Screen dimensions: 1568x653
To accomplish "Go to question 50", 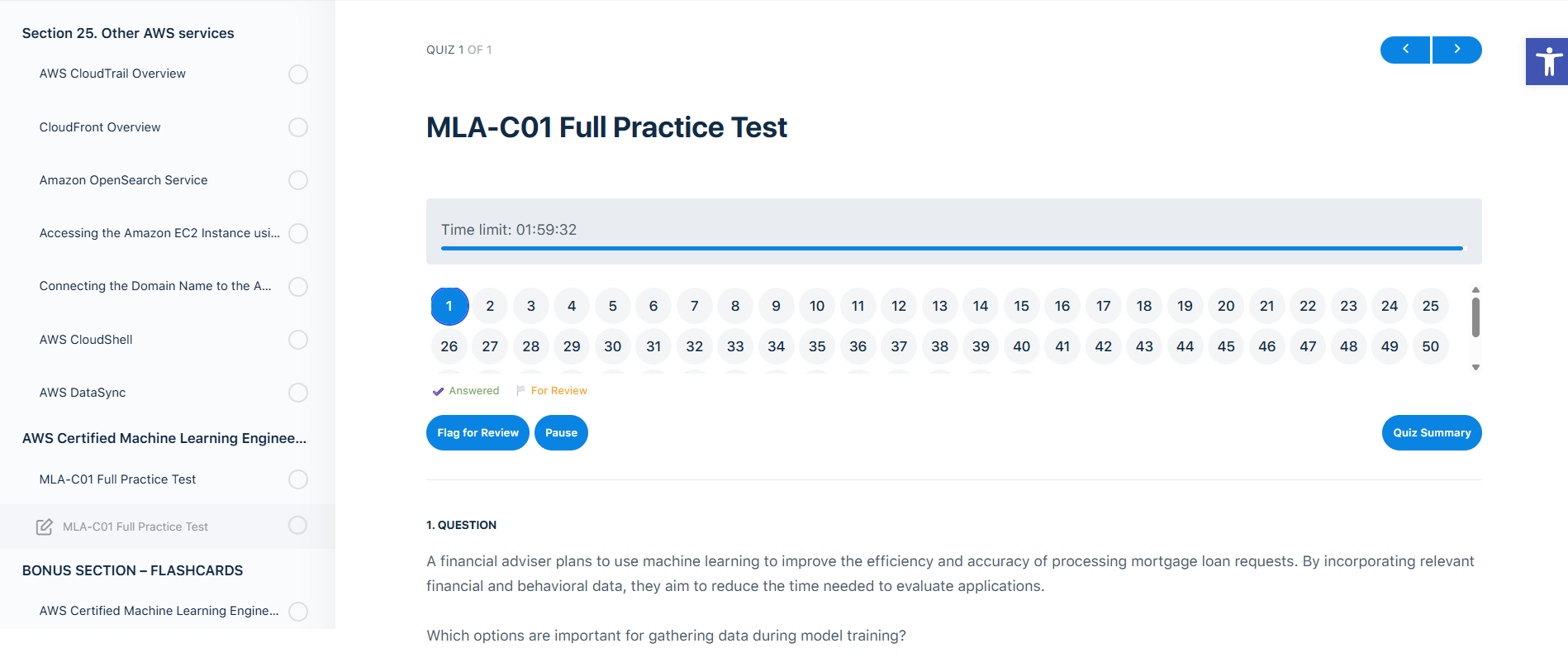I will click(x=1430, y=346).
